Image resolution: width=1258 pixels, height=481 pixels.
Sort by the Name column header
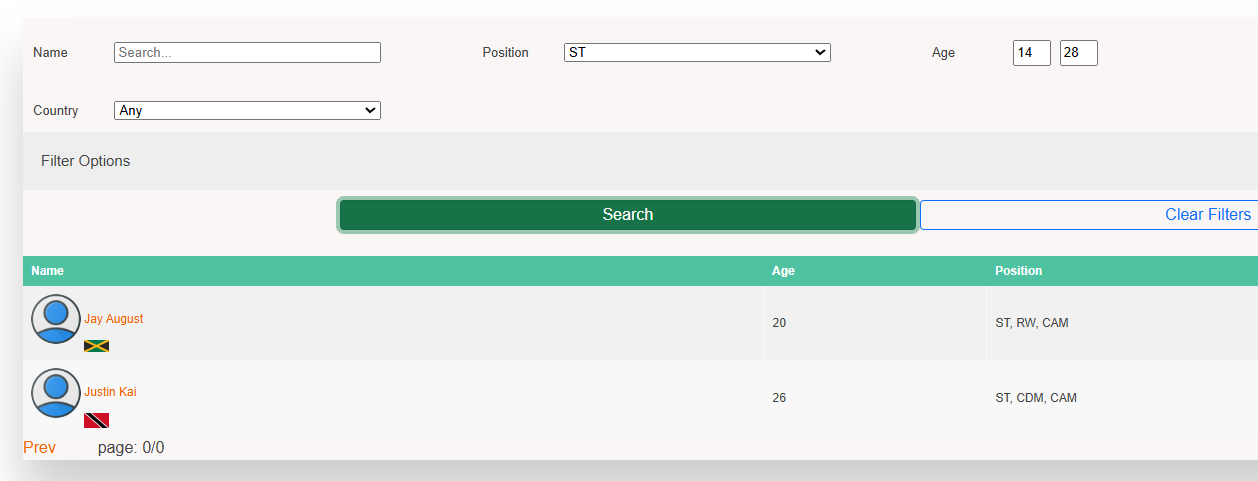(47, 271)
